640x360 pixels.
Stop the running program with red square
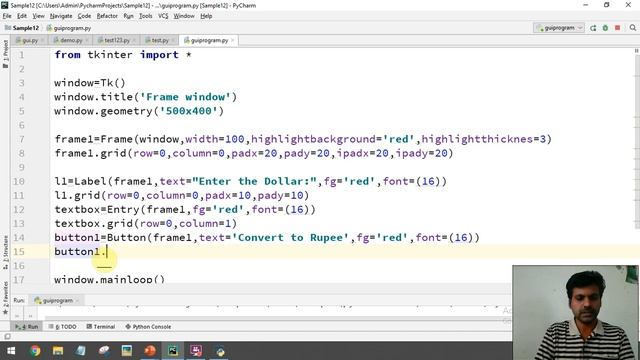pyautogui.click(x=618, y=28)
